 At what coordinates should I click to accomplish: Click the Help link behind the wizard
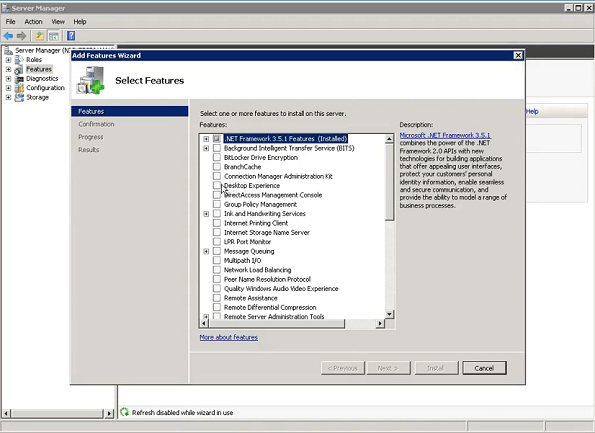coord(532,111)
